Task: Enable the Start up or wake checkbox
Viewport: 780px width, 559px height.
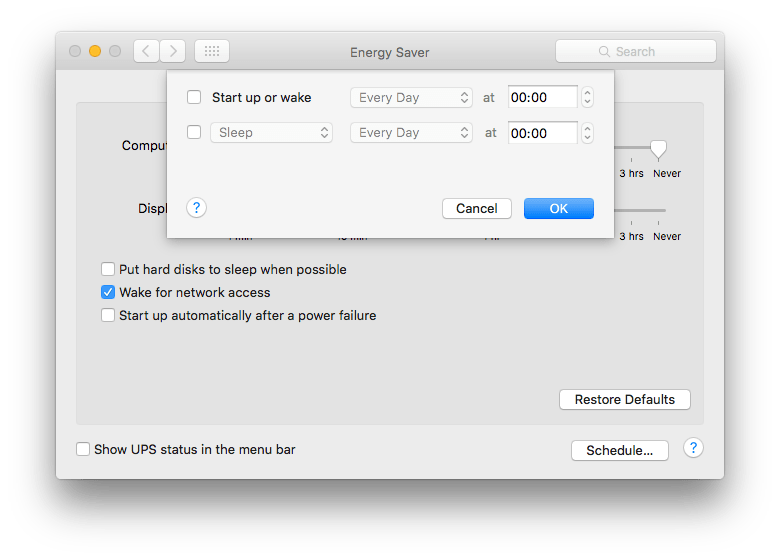Action: (194, 98)
